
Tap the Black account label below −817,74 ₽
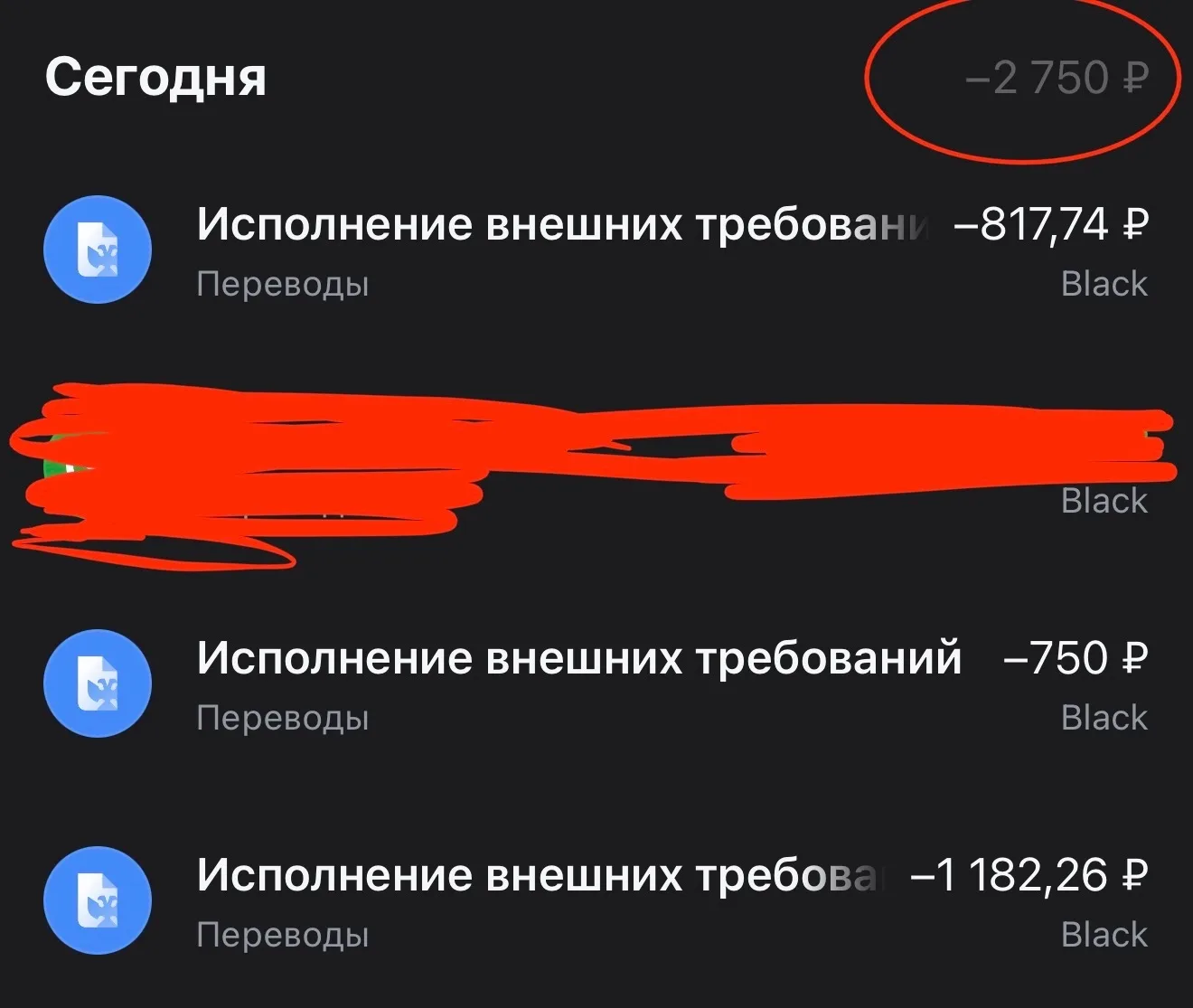coord(1104,284)
